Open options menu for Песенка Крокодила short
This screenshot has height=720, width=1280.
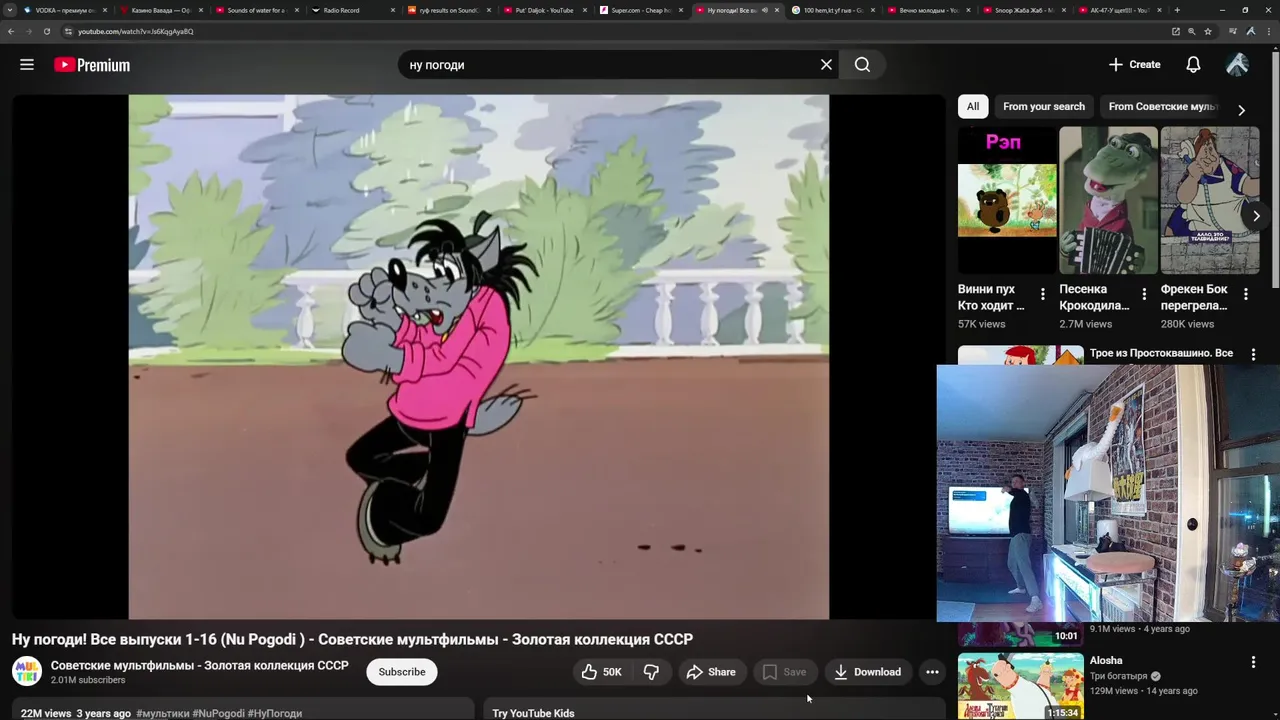(1144, 294)
